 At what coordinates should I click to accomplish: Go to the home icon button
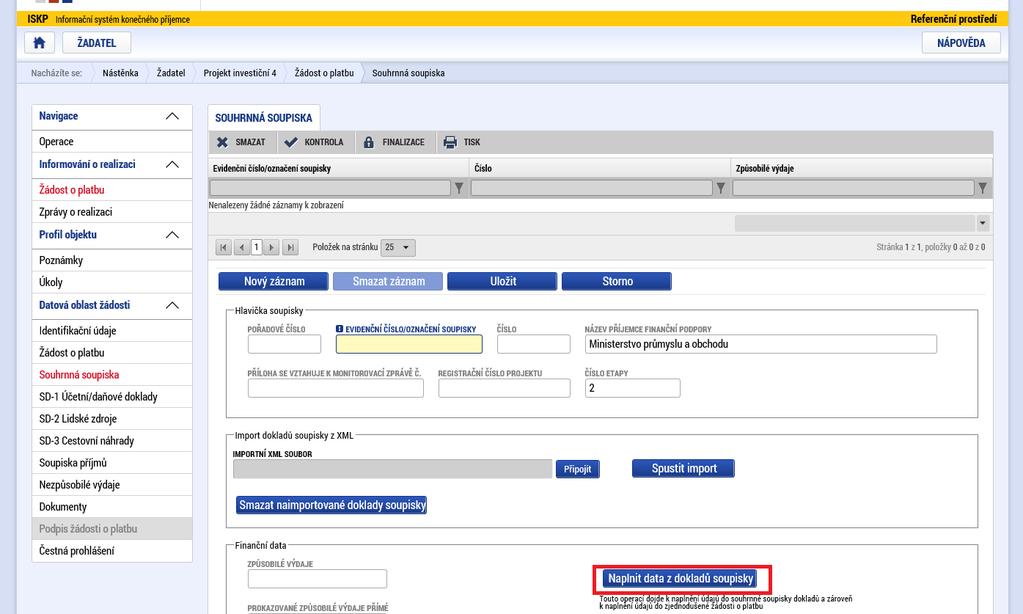coord(39,43)
